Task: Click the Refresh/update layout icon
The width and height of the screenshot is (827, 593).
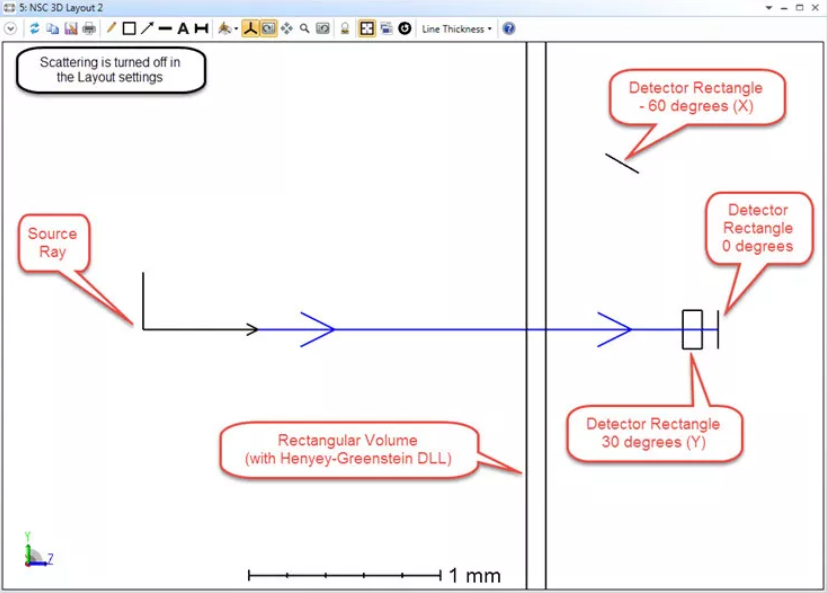Action: tap(34, 29)
